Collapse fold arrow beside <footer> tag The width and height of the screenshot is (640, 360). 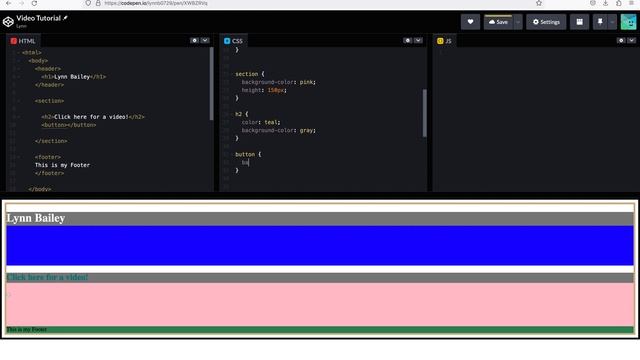pos(19,157)
